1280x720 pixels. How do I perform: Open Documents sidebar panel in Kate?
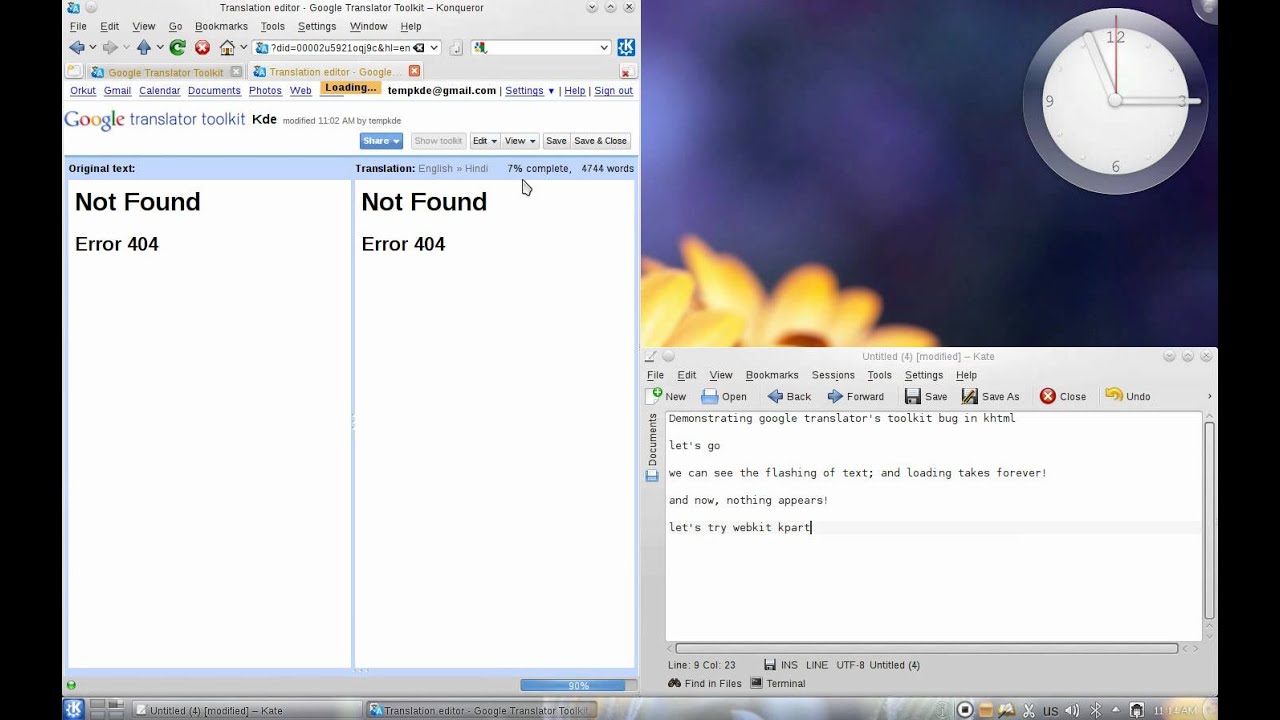(x=653, y=447)
